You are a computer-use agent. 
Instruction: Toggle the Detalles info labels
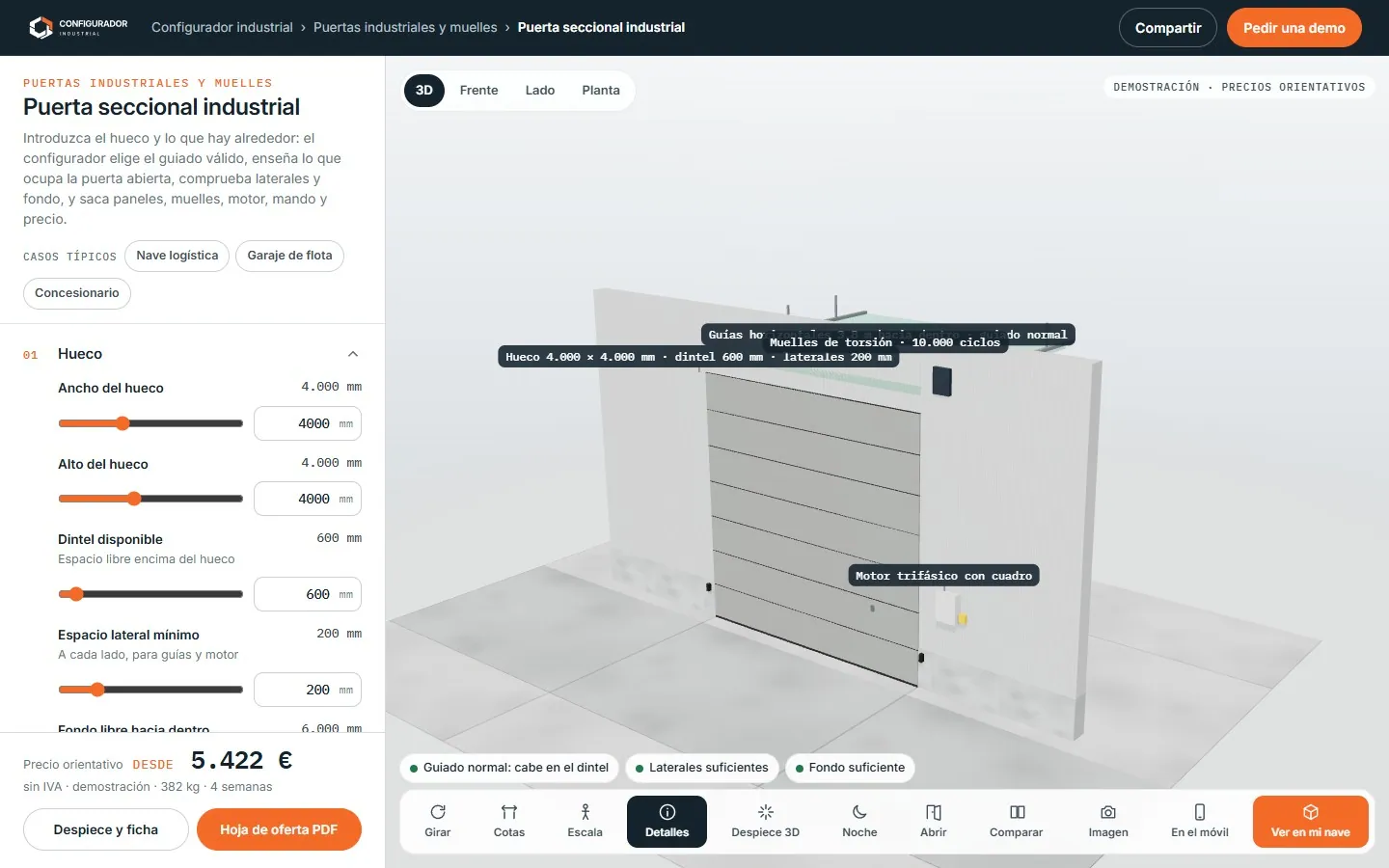[667, 822]
